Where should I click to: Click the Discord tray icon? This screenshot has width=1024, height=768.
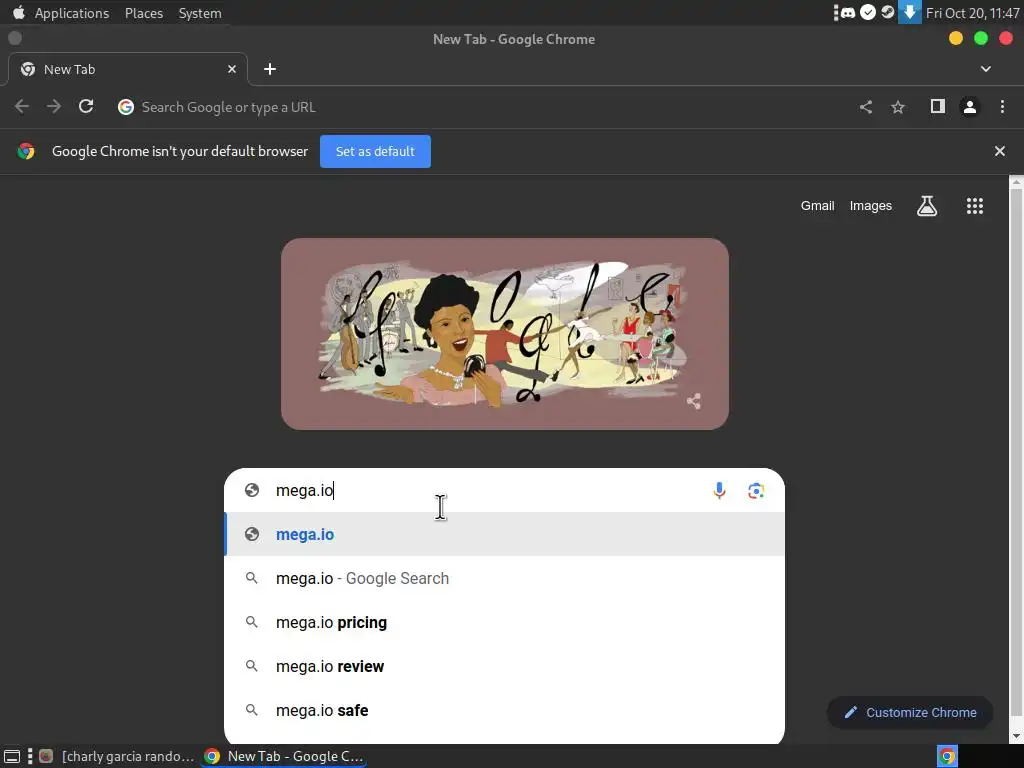coord(848,12)
